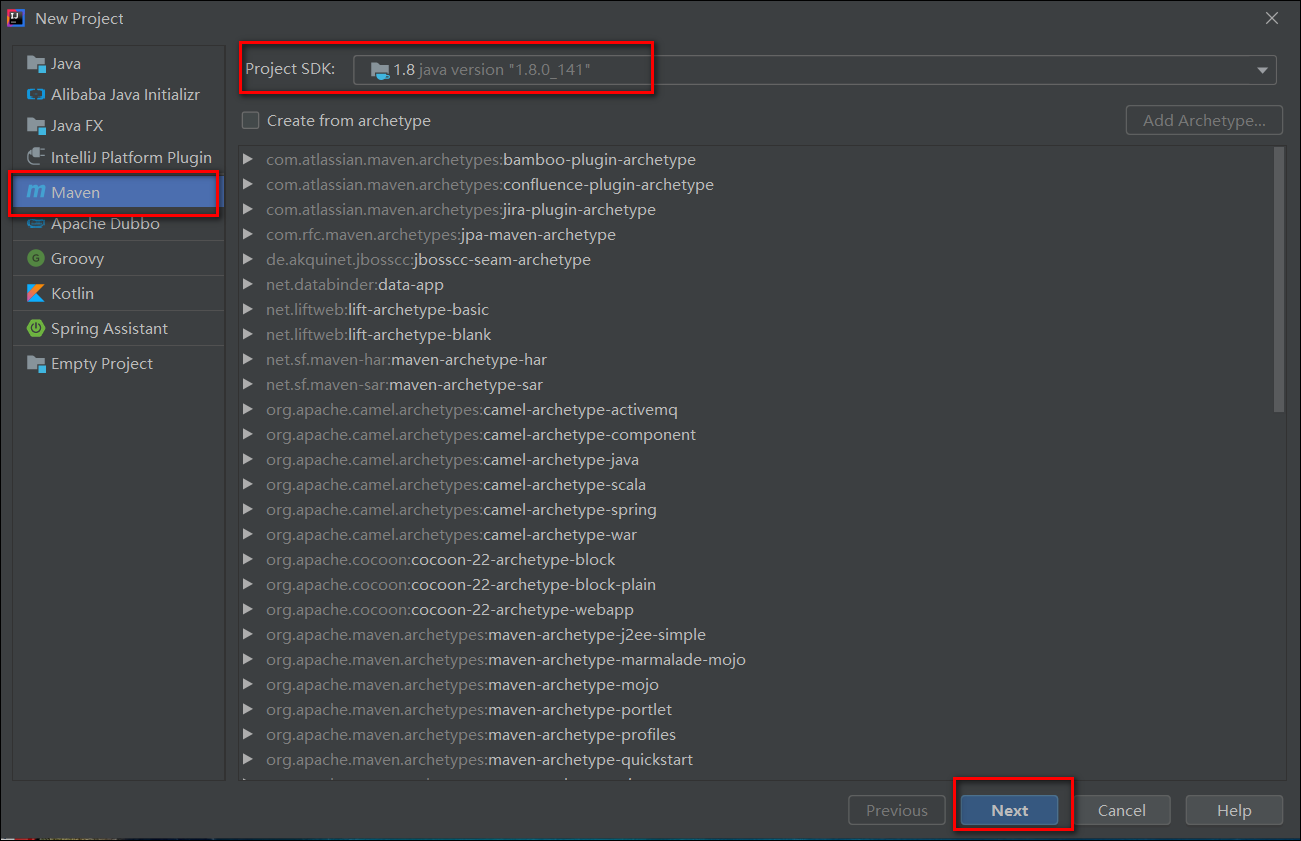Open Help from the dialog footer

pyautogui.click(x=1234, y=811)
